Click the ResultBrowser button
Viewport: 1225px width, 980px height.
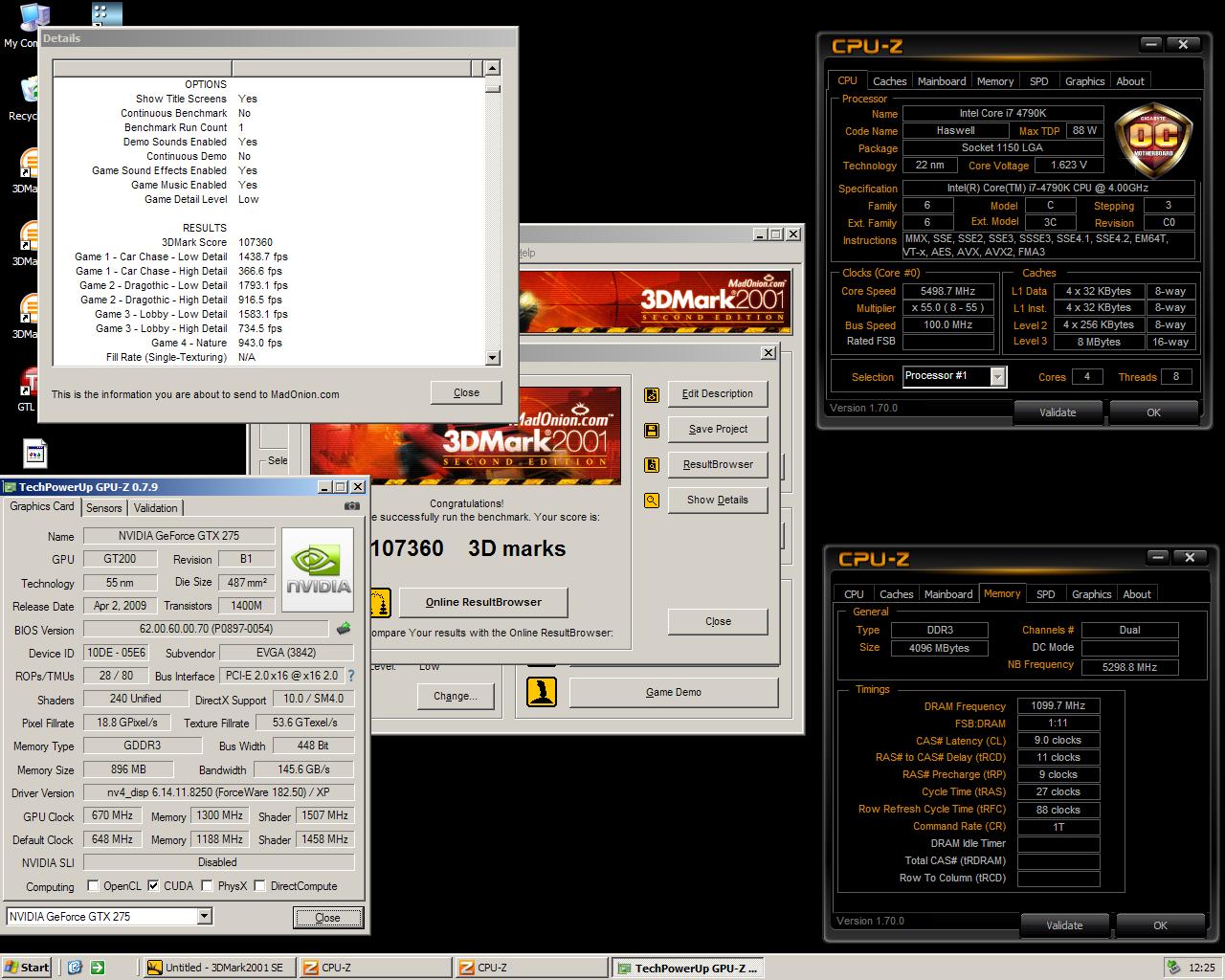click(717, 464)
